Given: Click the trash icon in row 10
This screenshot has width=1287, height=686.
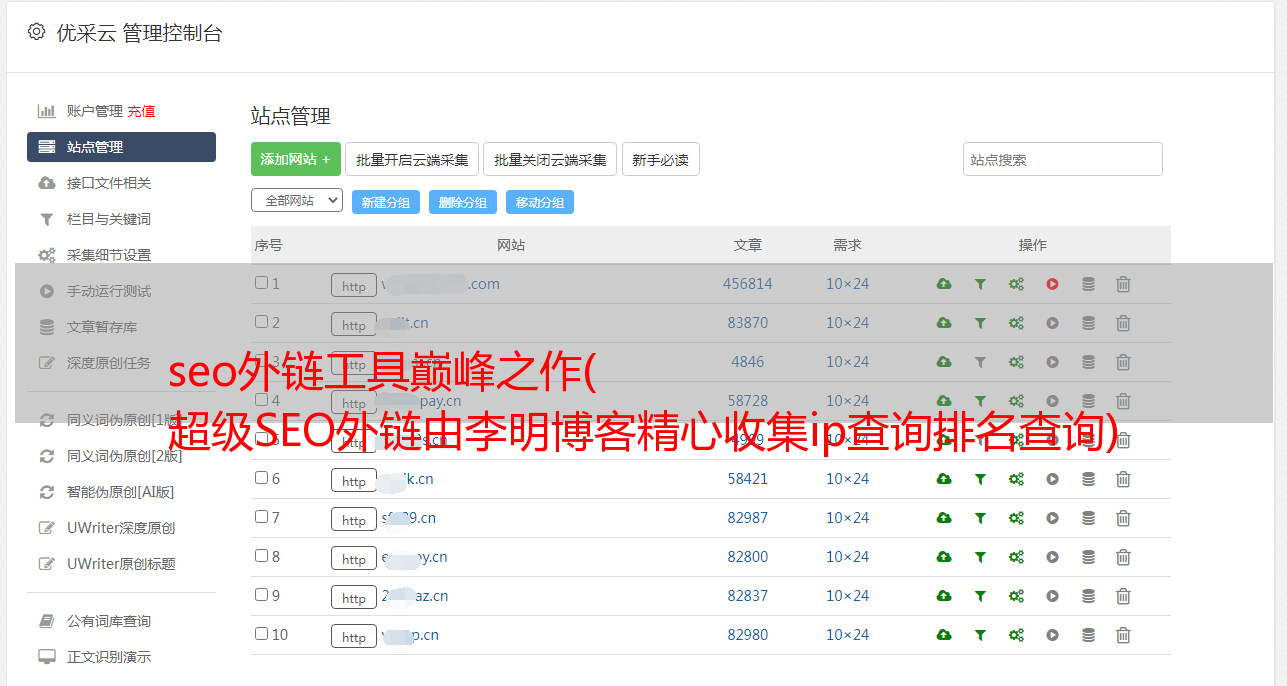Looking at the screenshot, I should click(1123, 635).
